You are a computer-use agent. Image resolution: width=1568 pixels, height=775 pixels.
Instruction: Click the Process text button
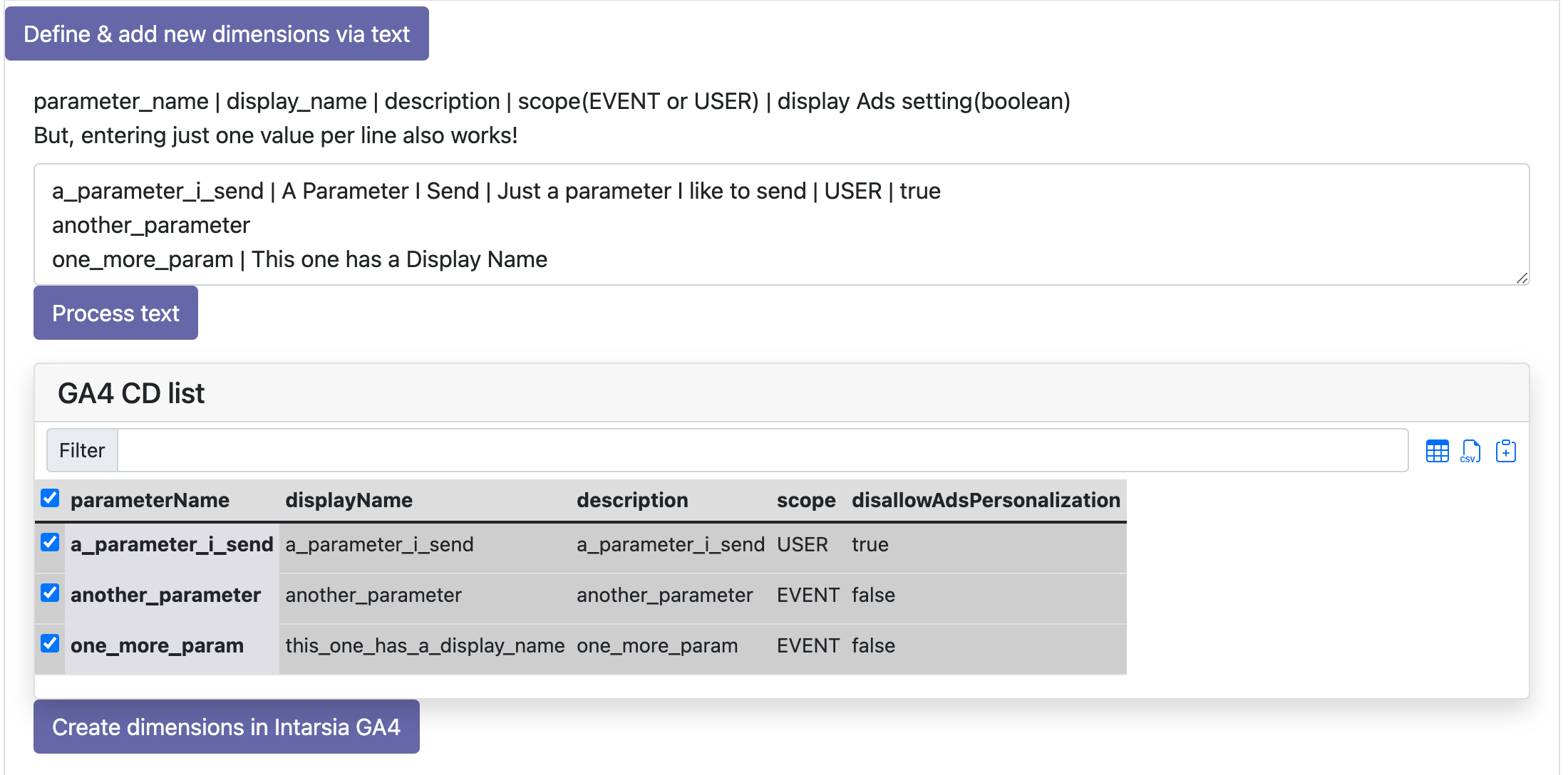tap(115, 313)
